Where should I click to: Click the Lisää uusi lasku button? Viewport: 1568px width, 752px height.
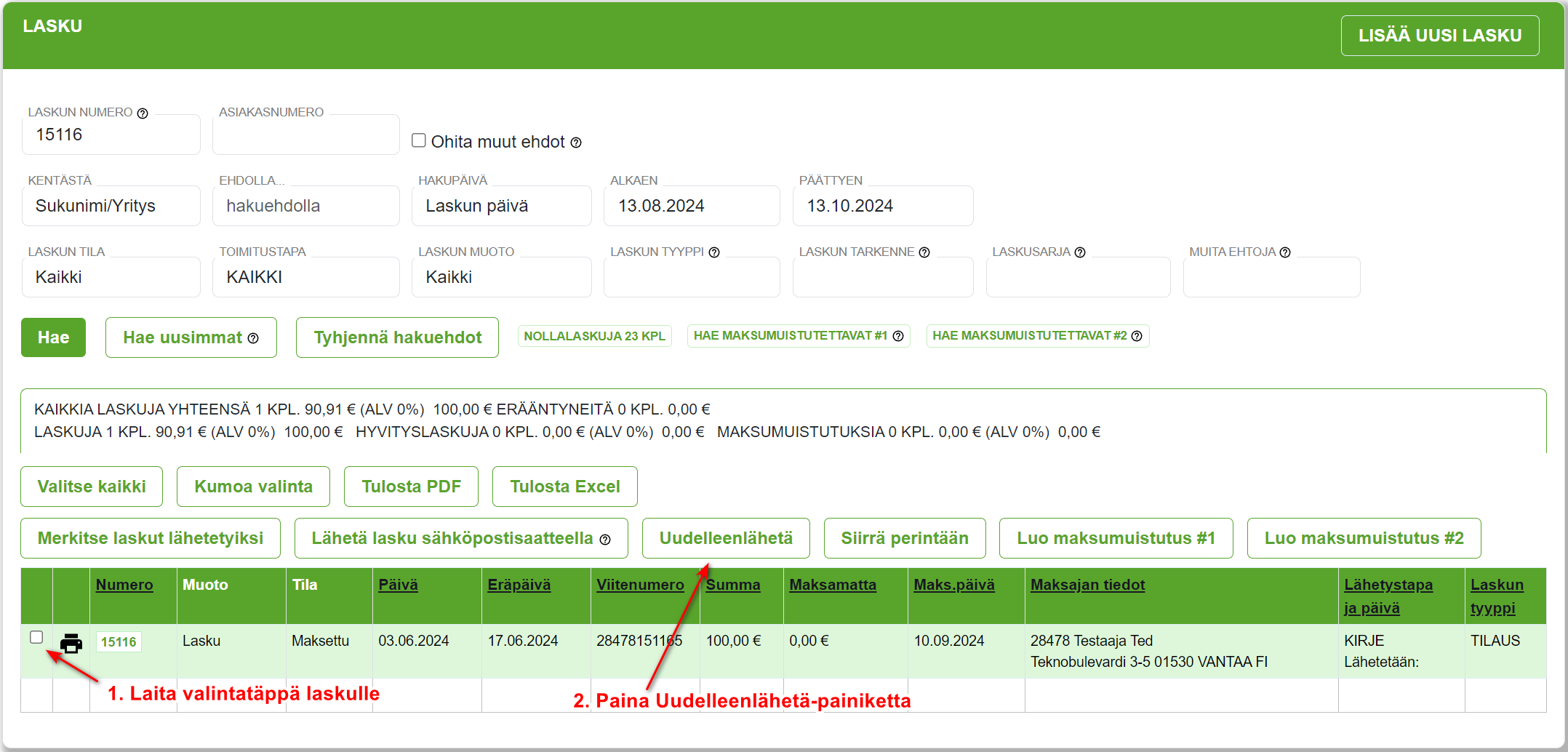tap(1440, 36)
